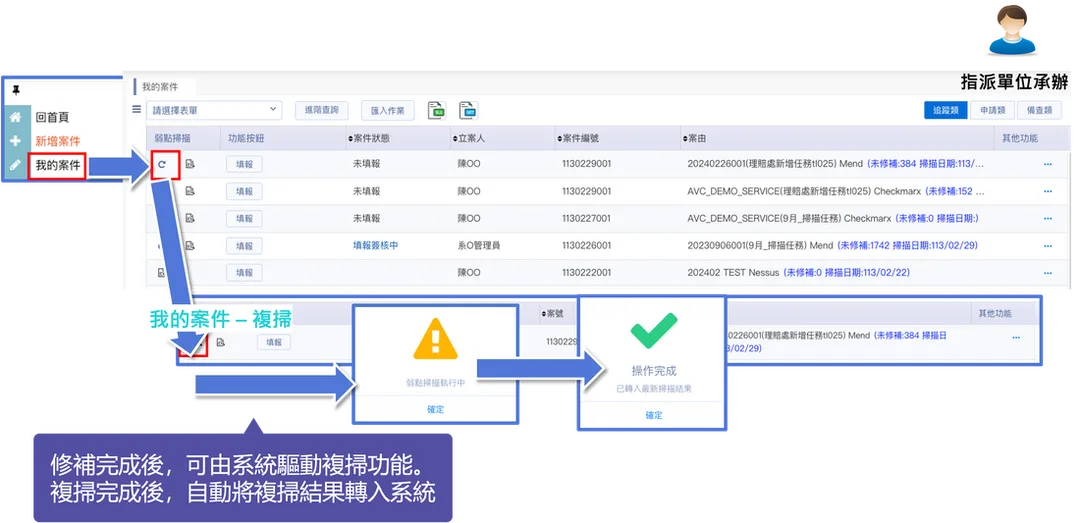Screen dimensions: 1080x523
Task: Click 填報 in the 202402 TEST Nessus row
Action: pyautogui.click(x=244, y=273)
